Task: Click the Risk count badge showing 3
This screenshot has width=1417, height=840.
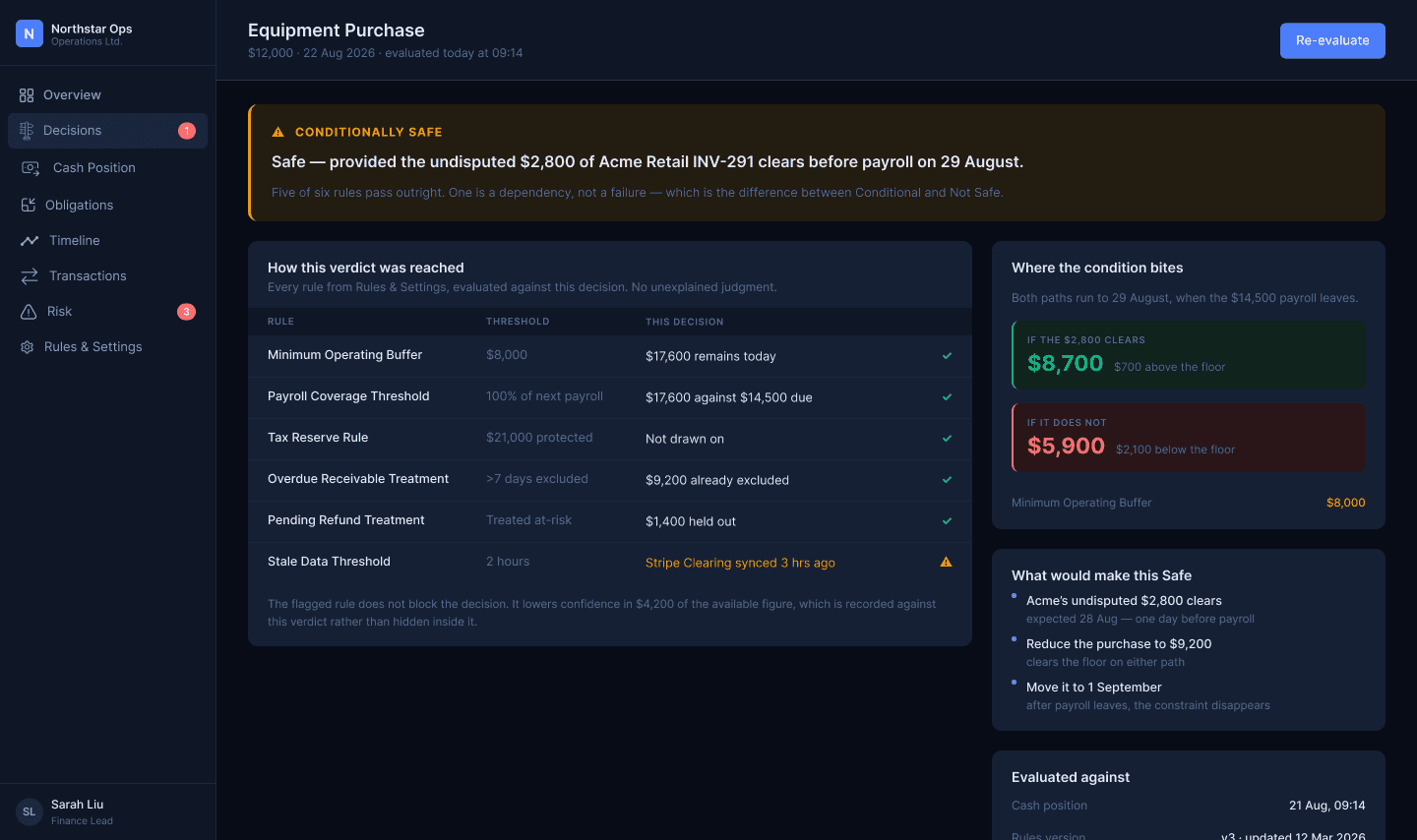Action: pos(186,312)
